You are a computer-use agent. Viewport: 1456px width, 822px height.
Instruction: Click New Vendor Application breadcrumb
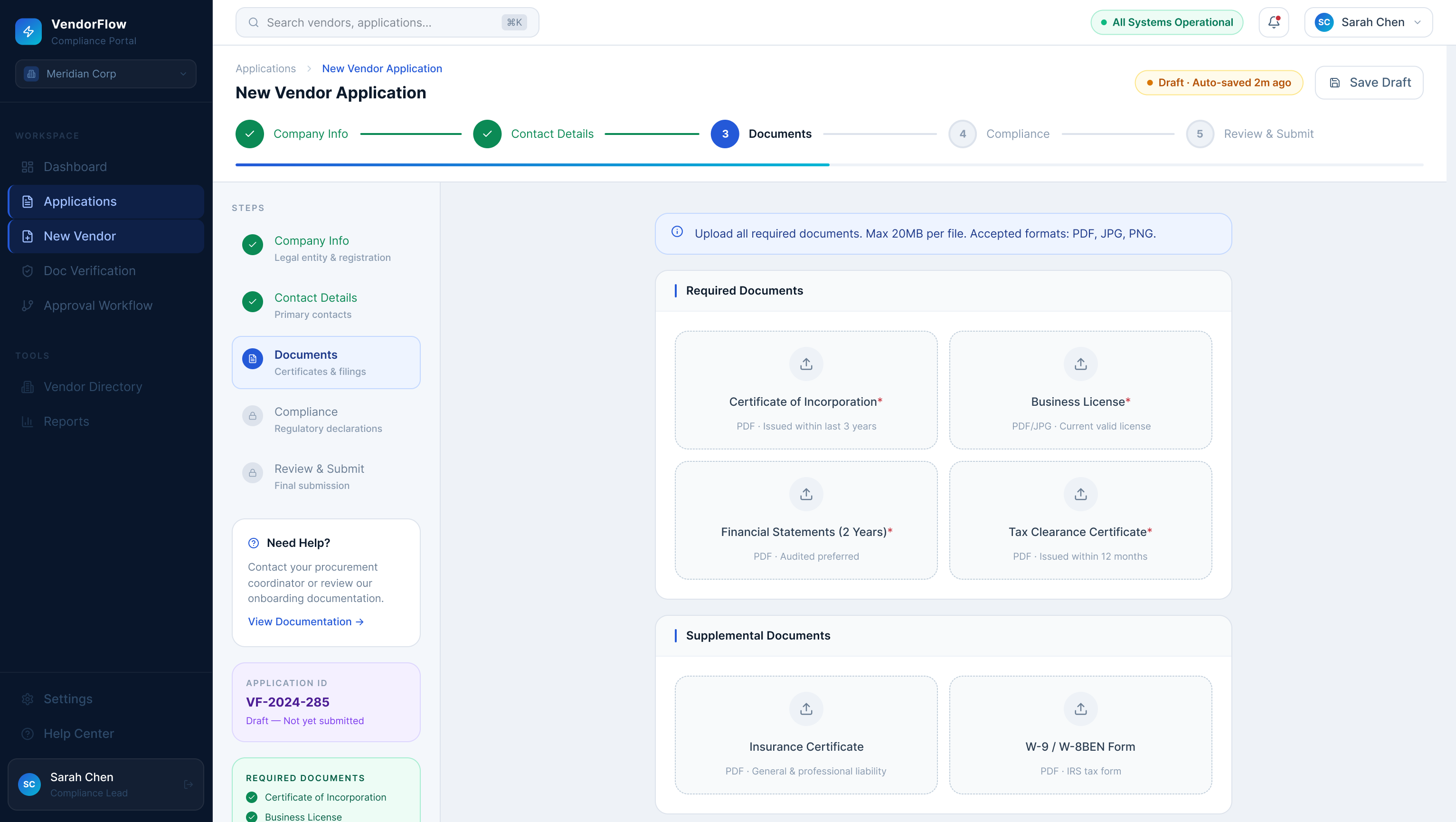pyautogui.click(x=382, y=68)
